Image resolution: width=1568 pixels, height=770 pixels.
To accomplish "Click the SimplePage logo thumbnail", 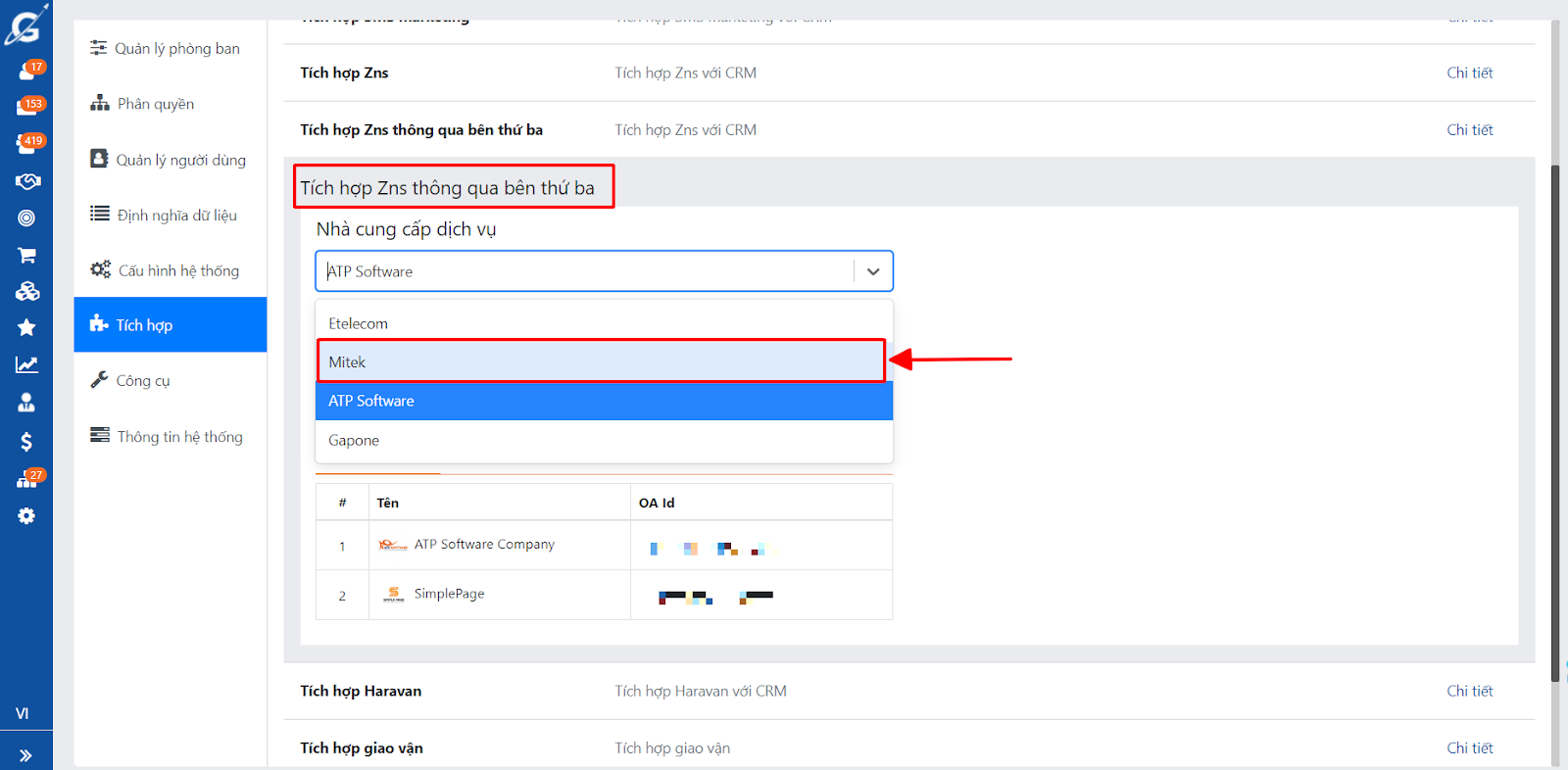I will [393, 594].
